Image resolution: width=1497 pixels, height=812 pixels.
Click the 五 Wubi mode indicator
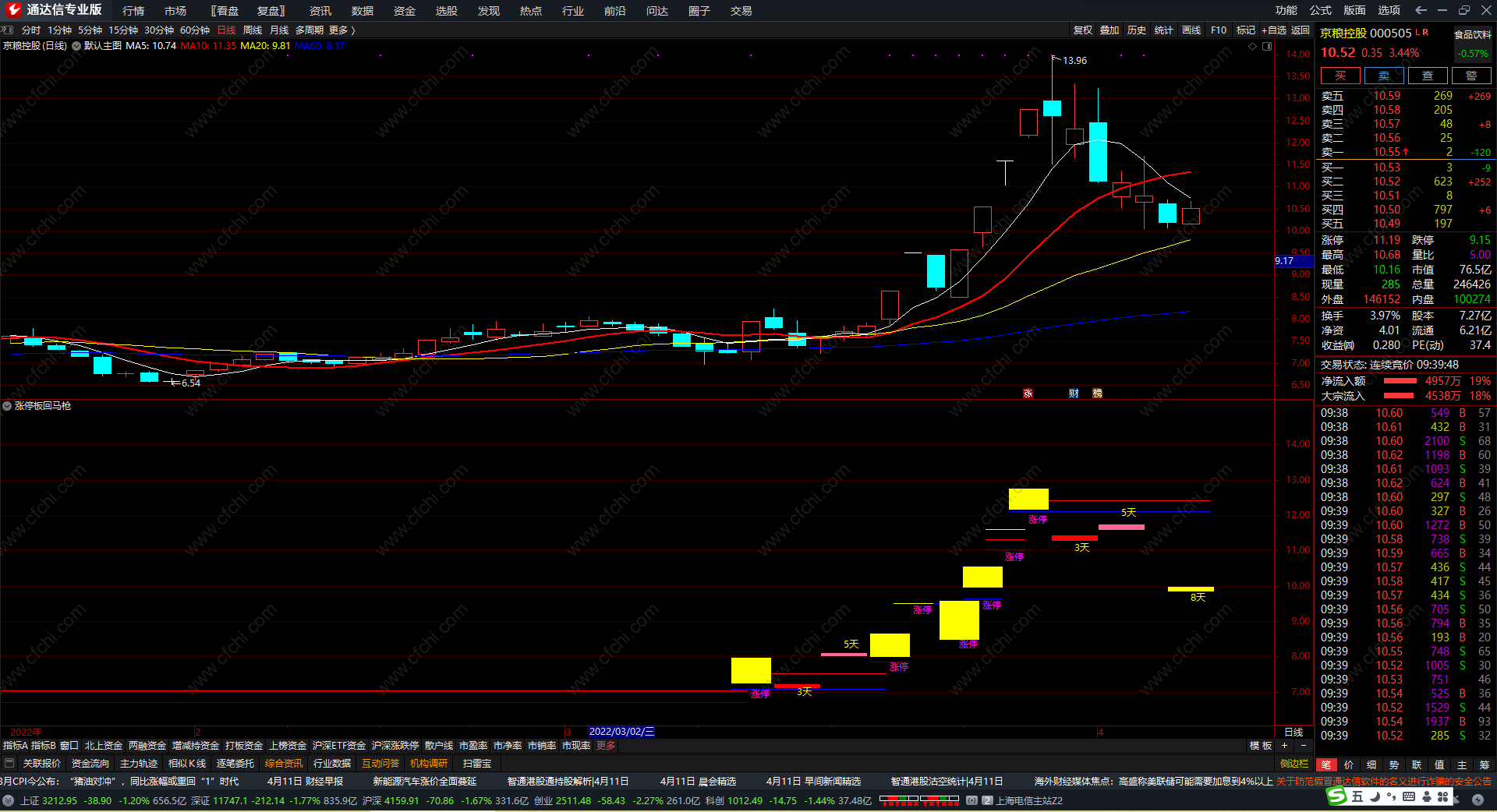click(1357, 796)
